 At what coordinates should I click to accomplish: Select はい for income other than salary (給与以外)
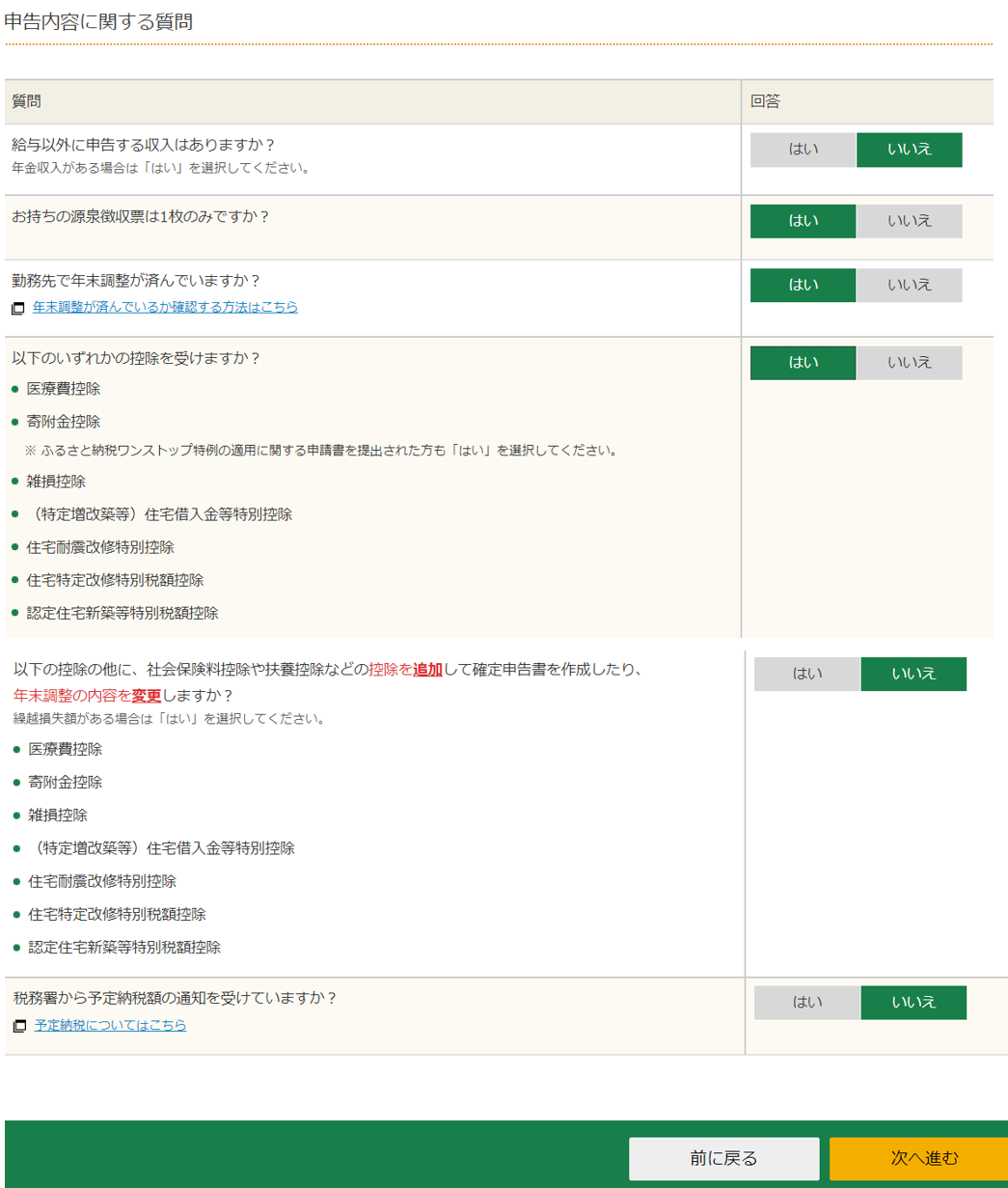(x=803, y=150)
